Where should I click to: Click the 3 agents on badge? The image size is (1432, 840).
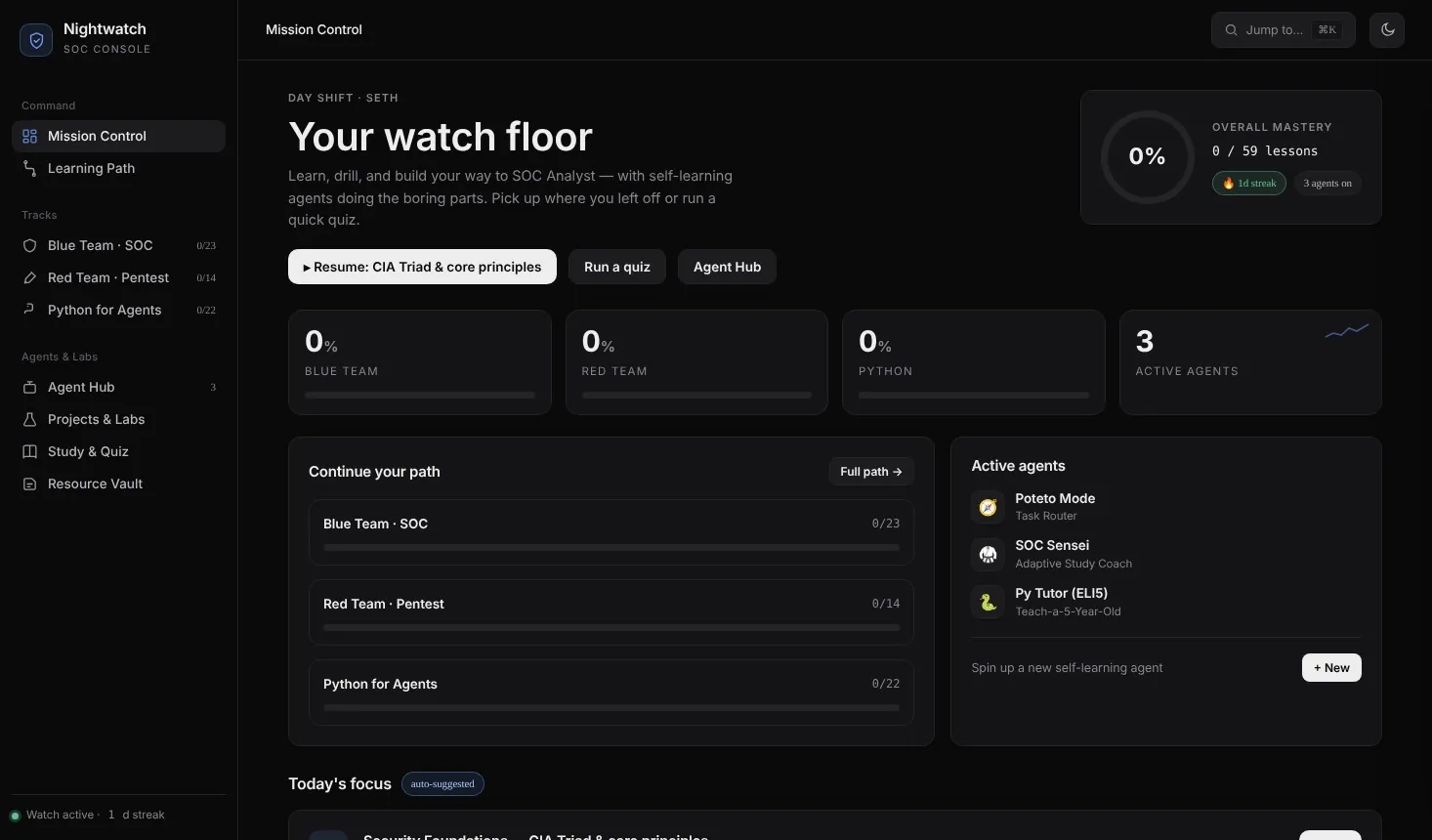(1327, 184)
